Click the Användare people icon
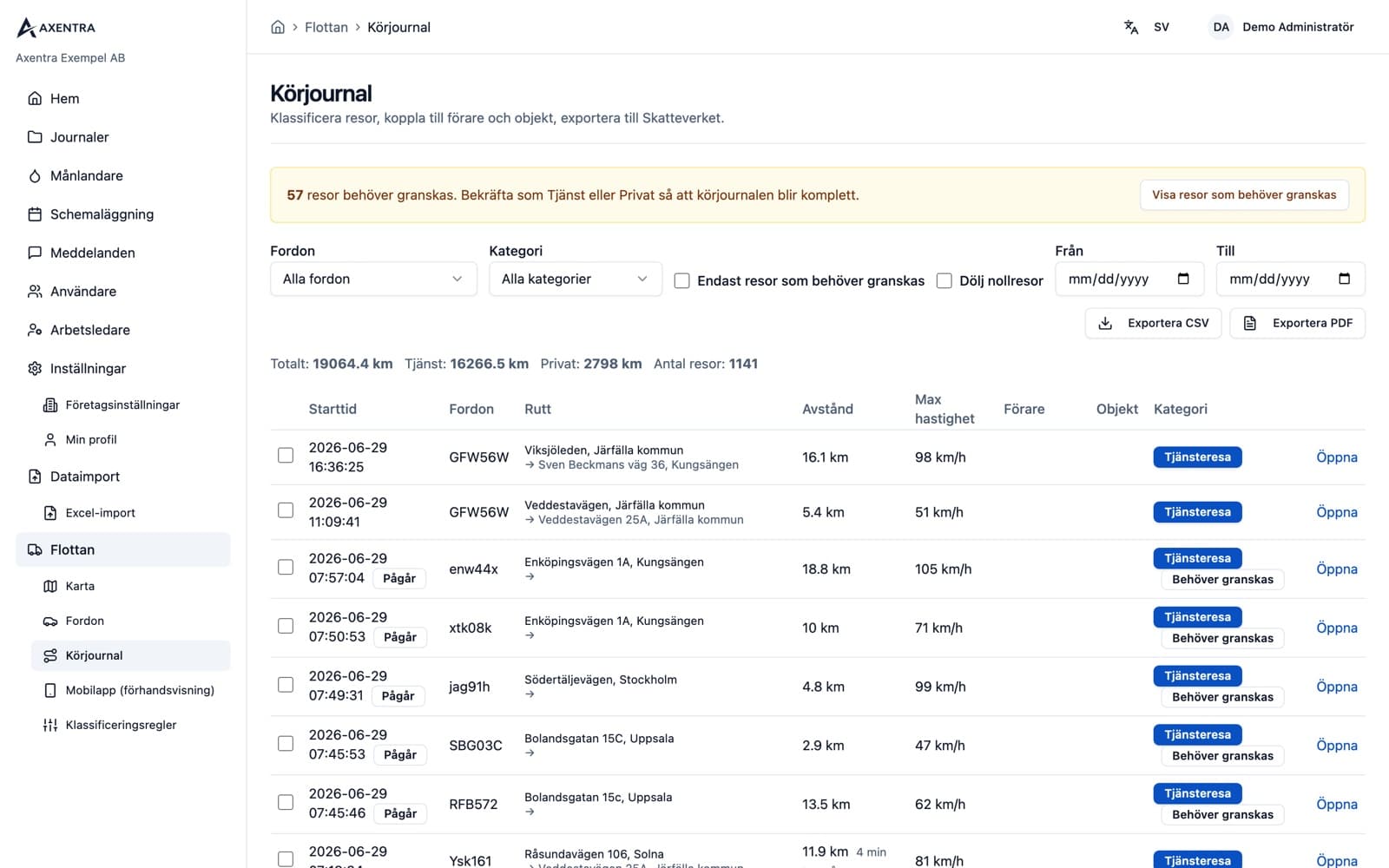 point(35,292)
